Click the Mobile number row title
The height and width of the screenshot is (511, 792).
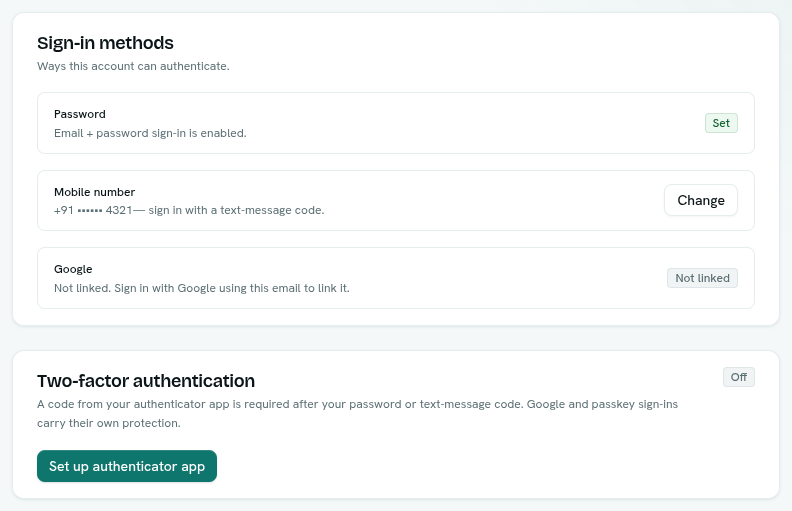point(94,192)
